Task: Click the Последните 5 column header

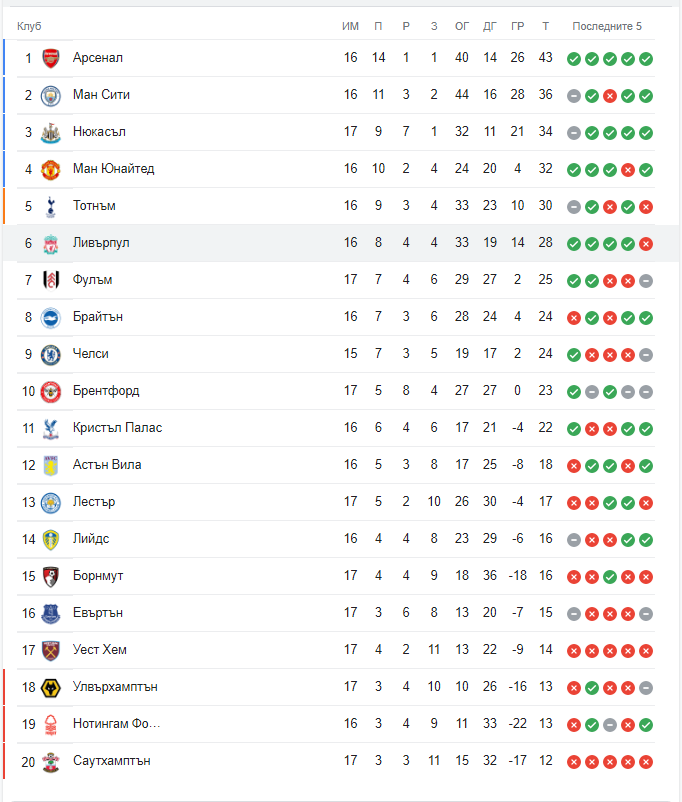Action: [x=607, y=27]
